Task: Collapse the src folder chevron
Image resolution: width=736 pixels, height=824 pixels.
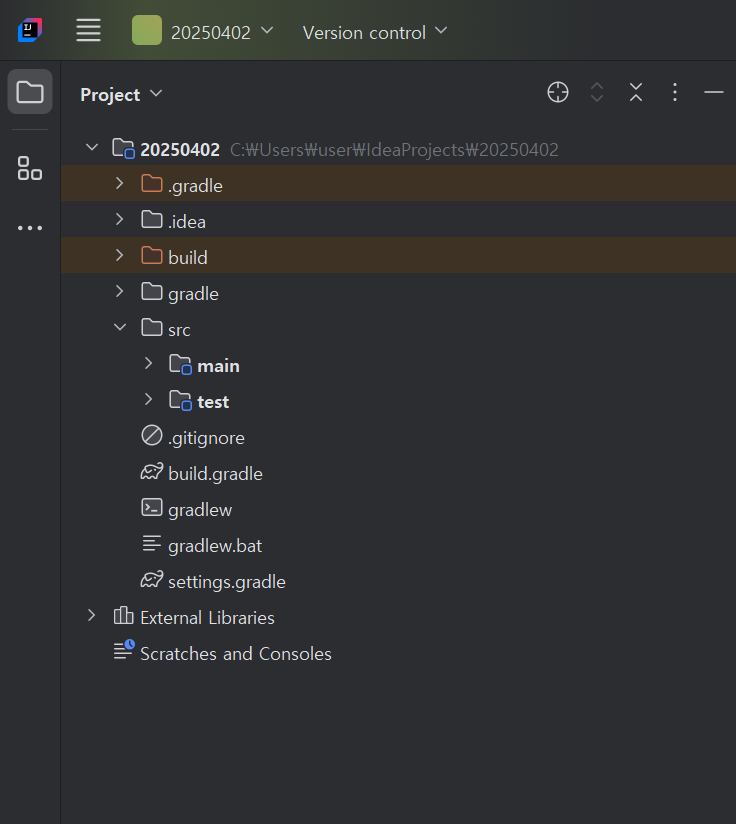Action: (x=120, y=328)
